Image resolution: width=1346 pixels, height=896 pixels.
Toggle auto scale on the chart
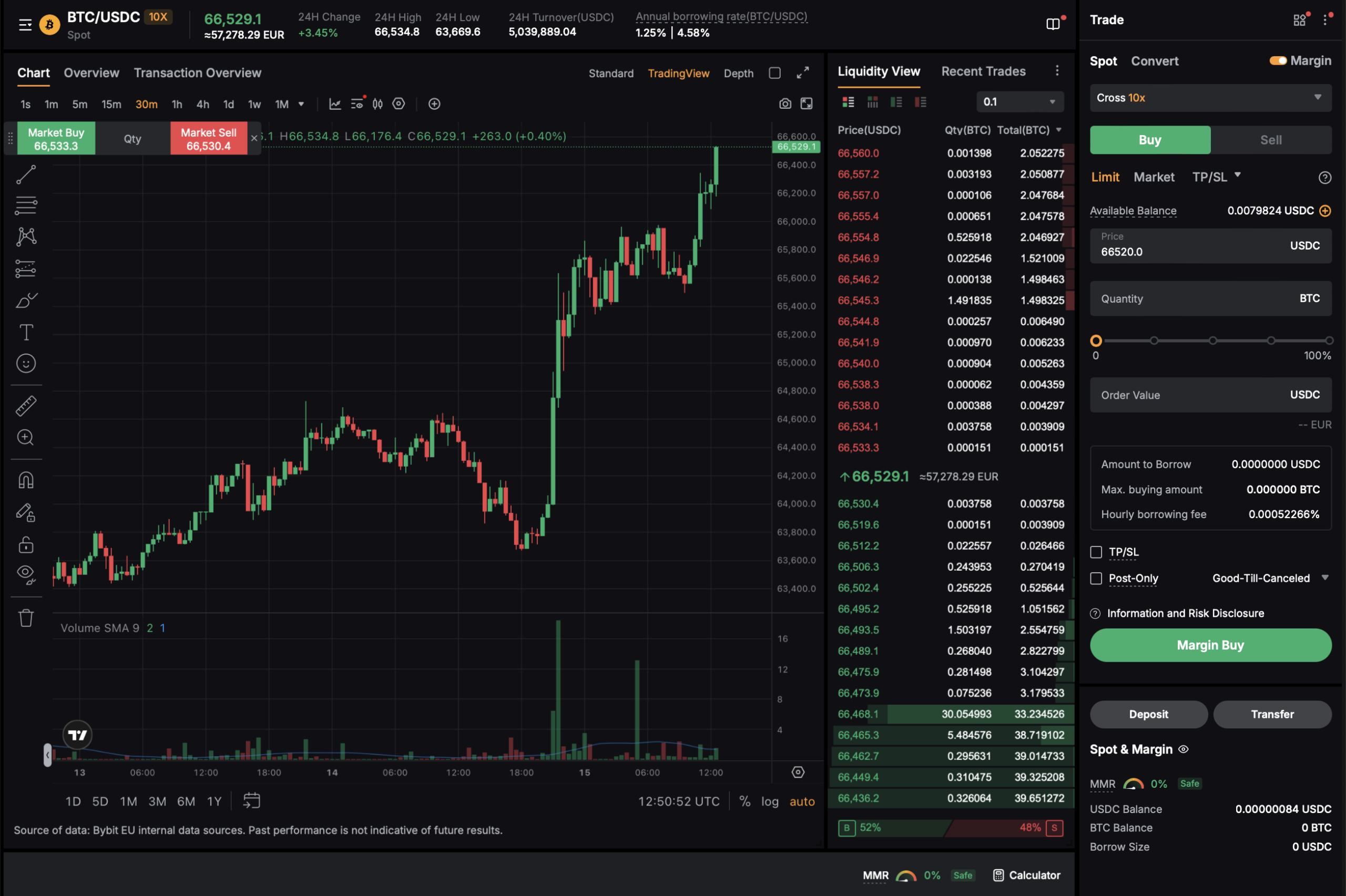point(802,801)
